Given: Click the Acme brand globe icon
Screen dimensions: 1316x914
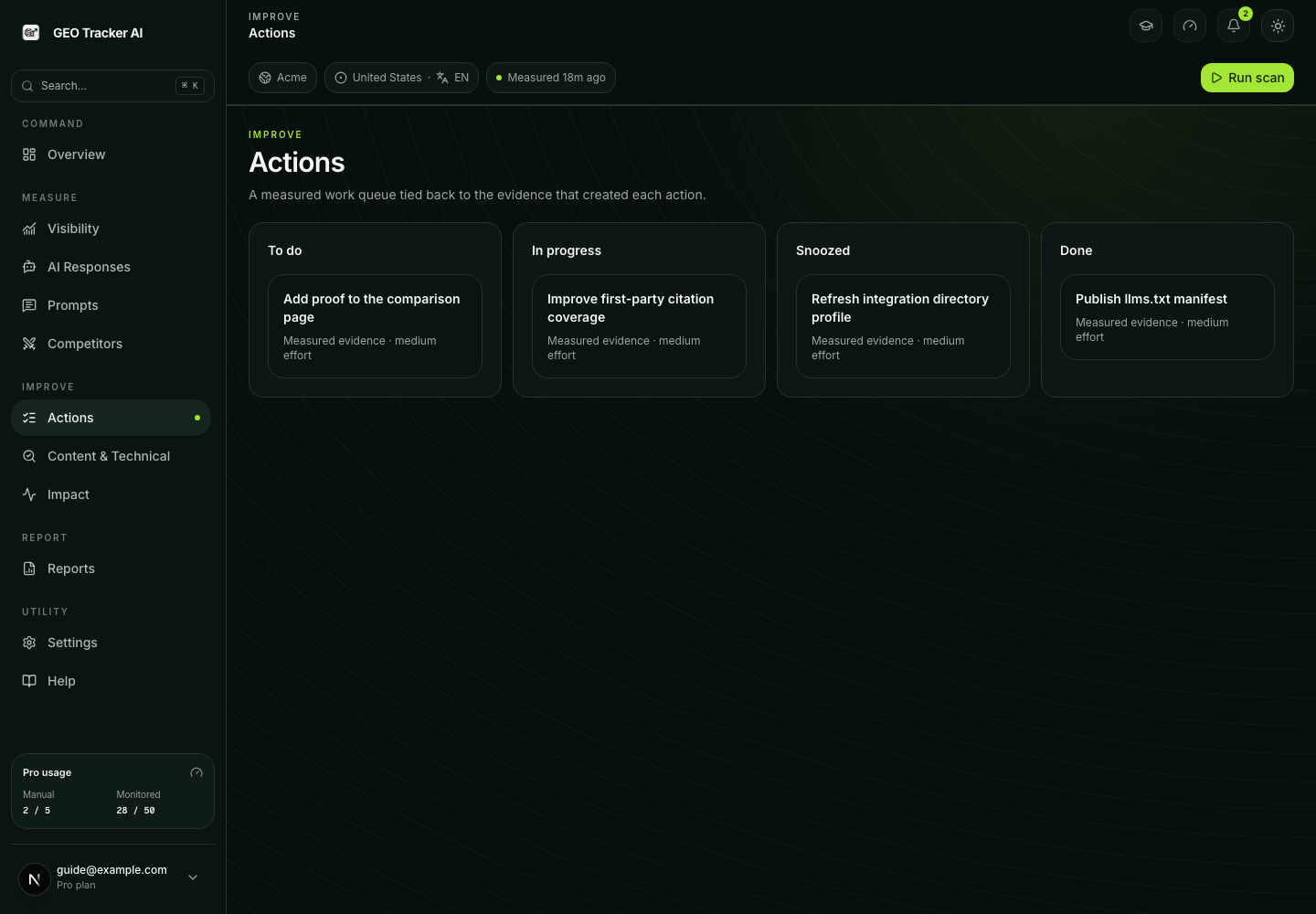Looking at the screenshot, I should 265,78.
